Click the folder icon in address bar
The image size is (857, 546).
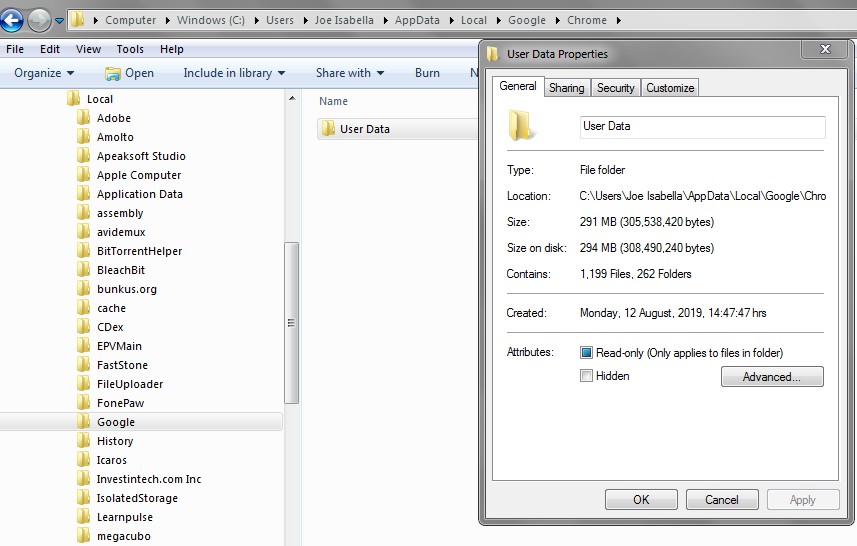click(x=78, y=20)
